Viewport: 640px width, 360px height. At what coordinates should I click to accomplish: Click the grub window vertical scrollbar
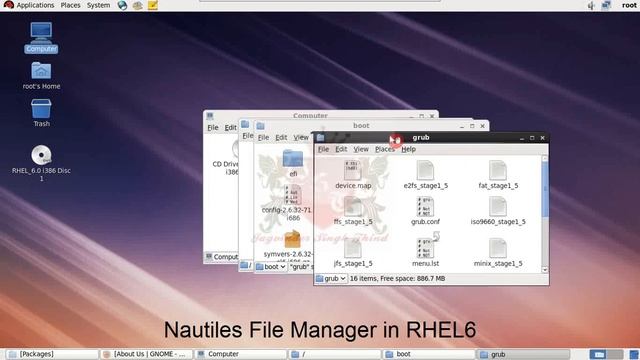544,189
